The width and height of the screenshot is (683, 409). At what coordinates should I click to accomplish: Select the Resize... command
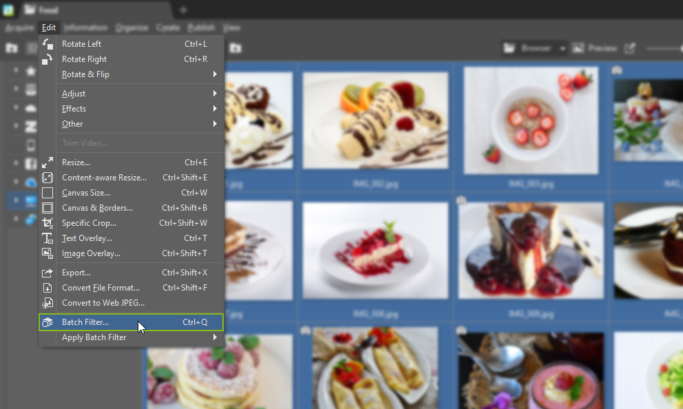coord(131,162)
